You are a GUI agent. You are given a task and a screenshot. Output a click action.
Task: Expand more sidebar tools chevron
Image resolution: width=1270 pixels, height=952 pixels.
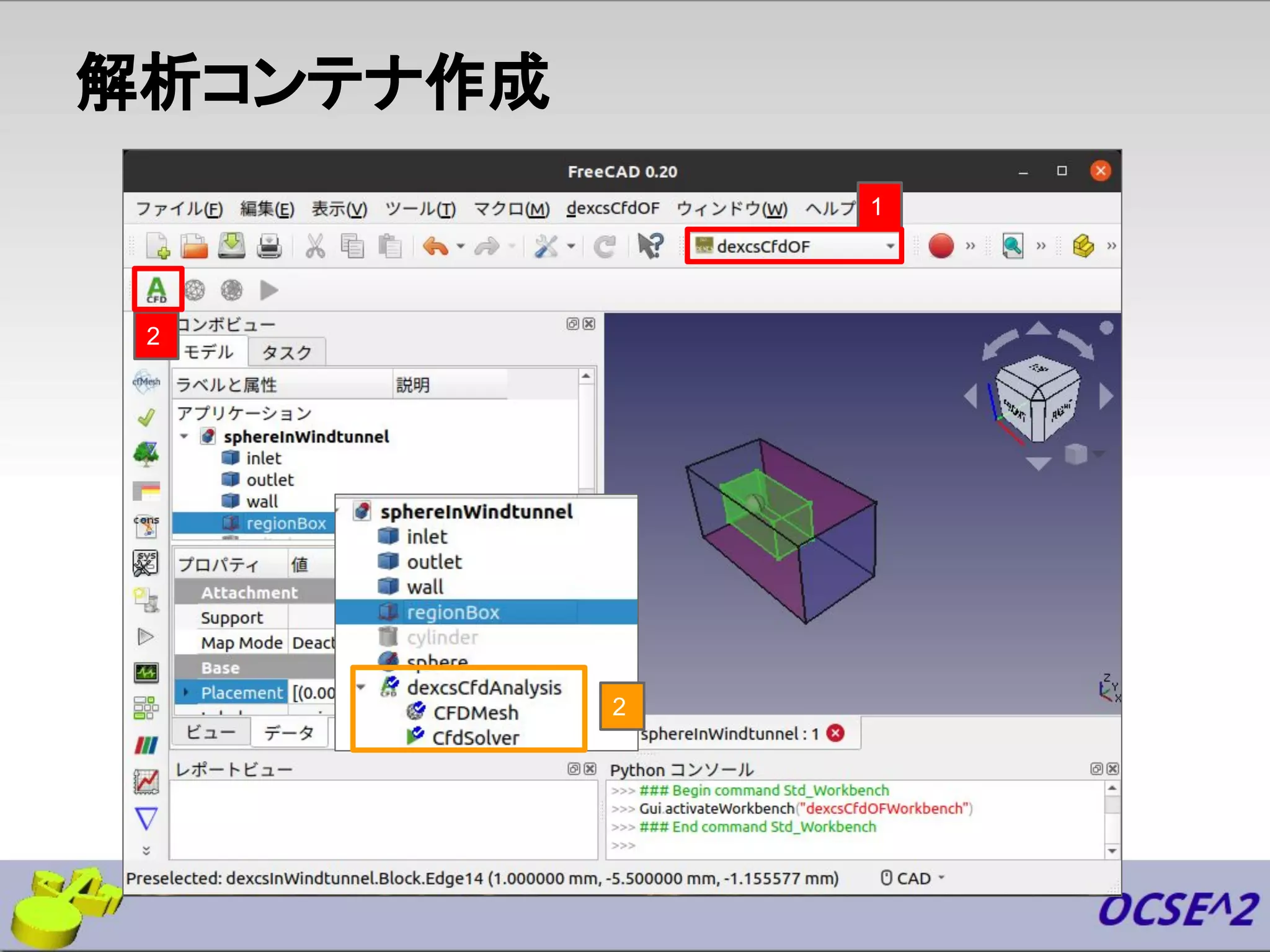[x=146, y=850]
